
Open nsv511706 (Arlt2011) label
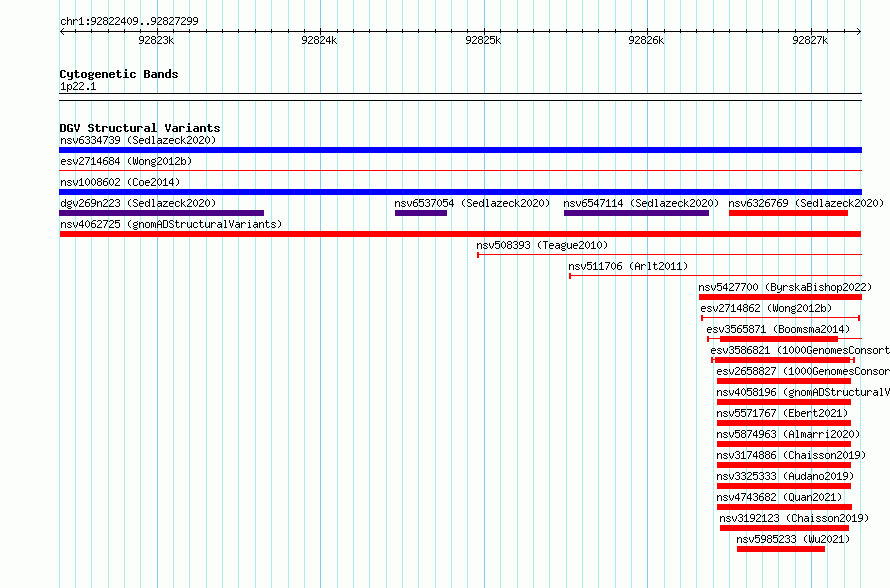tap(628, 266)
